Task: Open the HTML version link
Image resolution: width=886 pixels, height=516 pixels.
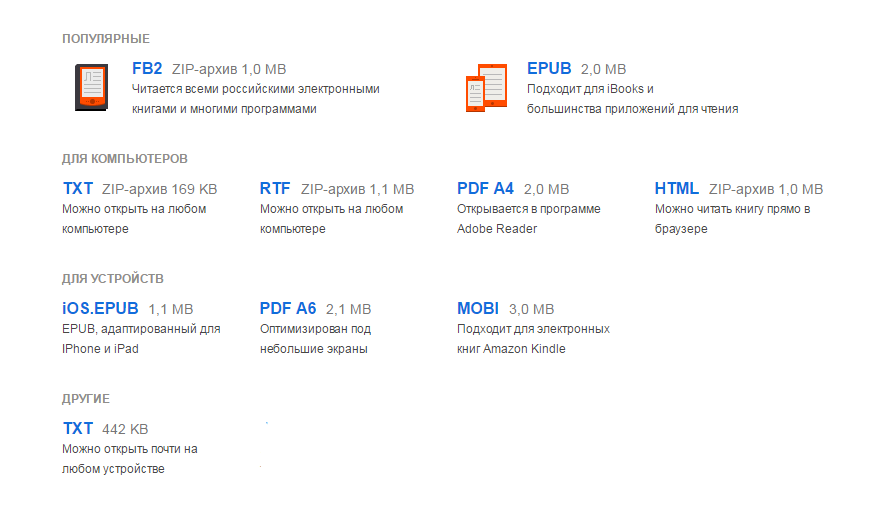Action: pyautogui.click(x=677, y=188)
